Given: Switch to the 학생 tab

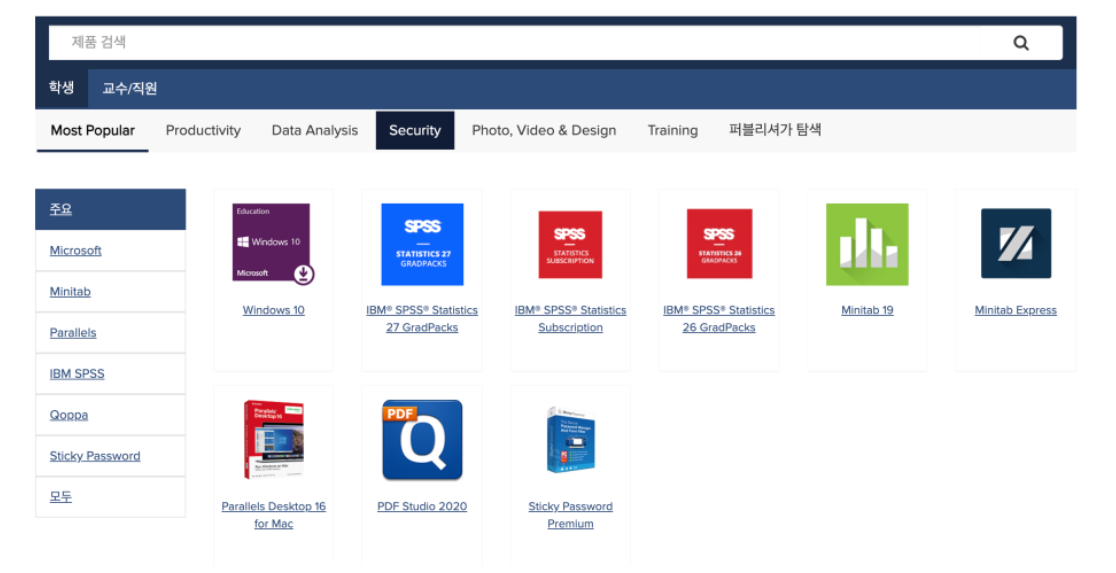Looking at the screenshot, I should [x=61, y=88].
